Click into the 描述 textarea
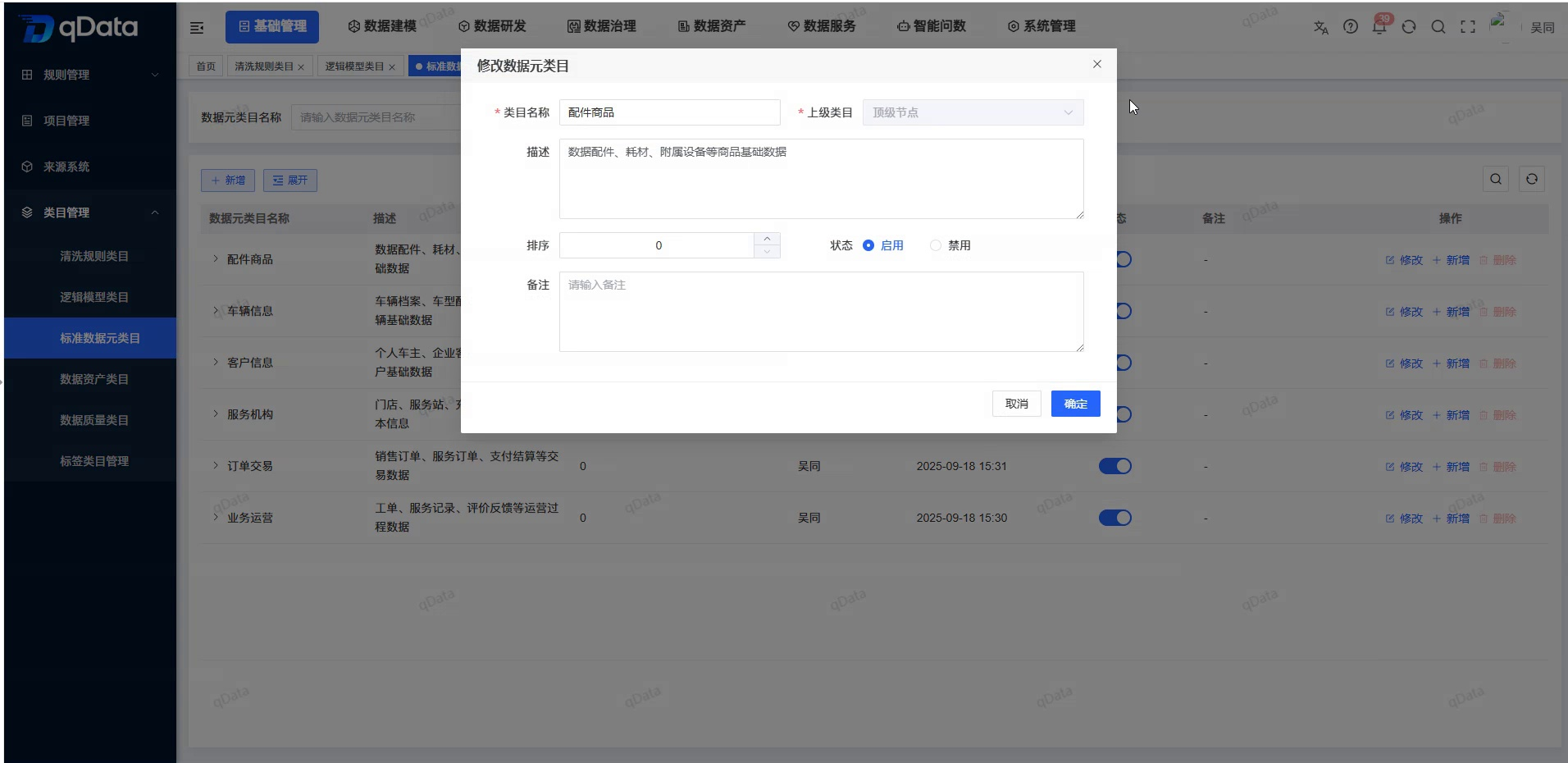1568x763 pixels. pyautogui.click(x=822, y=179)
